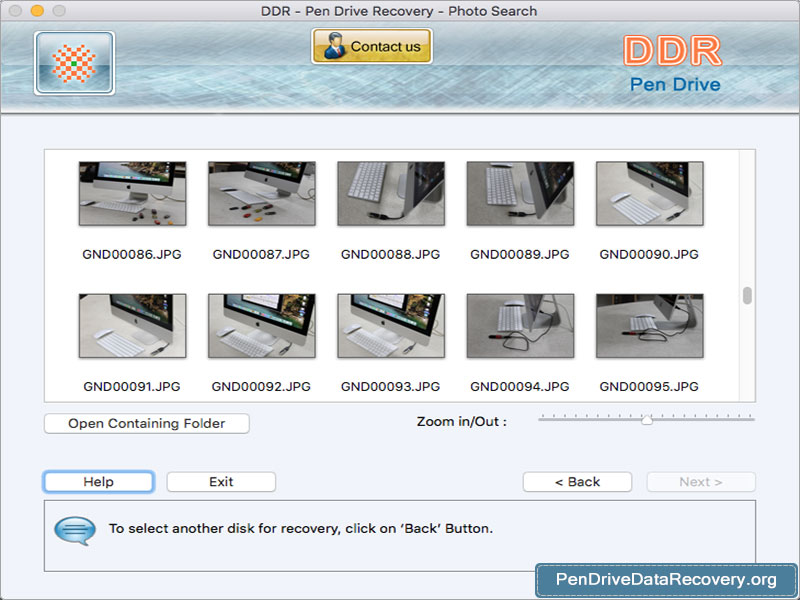
Task: Click the file name GND00095.JPG
Action: pos(649,386)
